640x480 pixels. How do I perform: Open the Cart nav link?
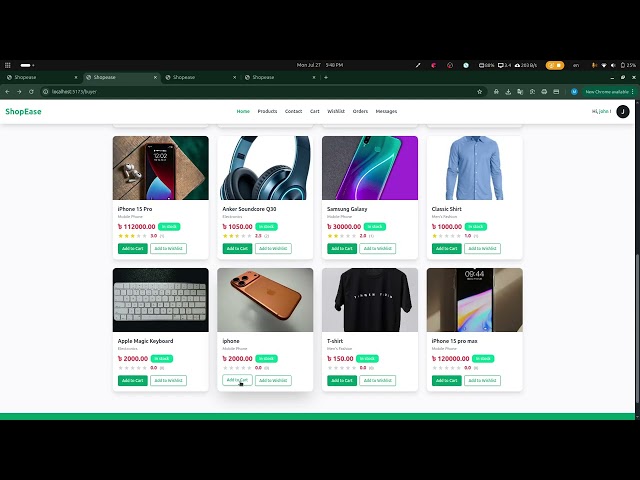pos(315,111)
